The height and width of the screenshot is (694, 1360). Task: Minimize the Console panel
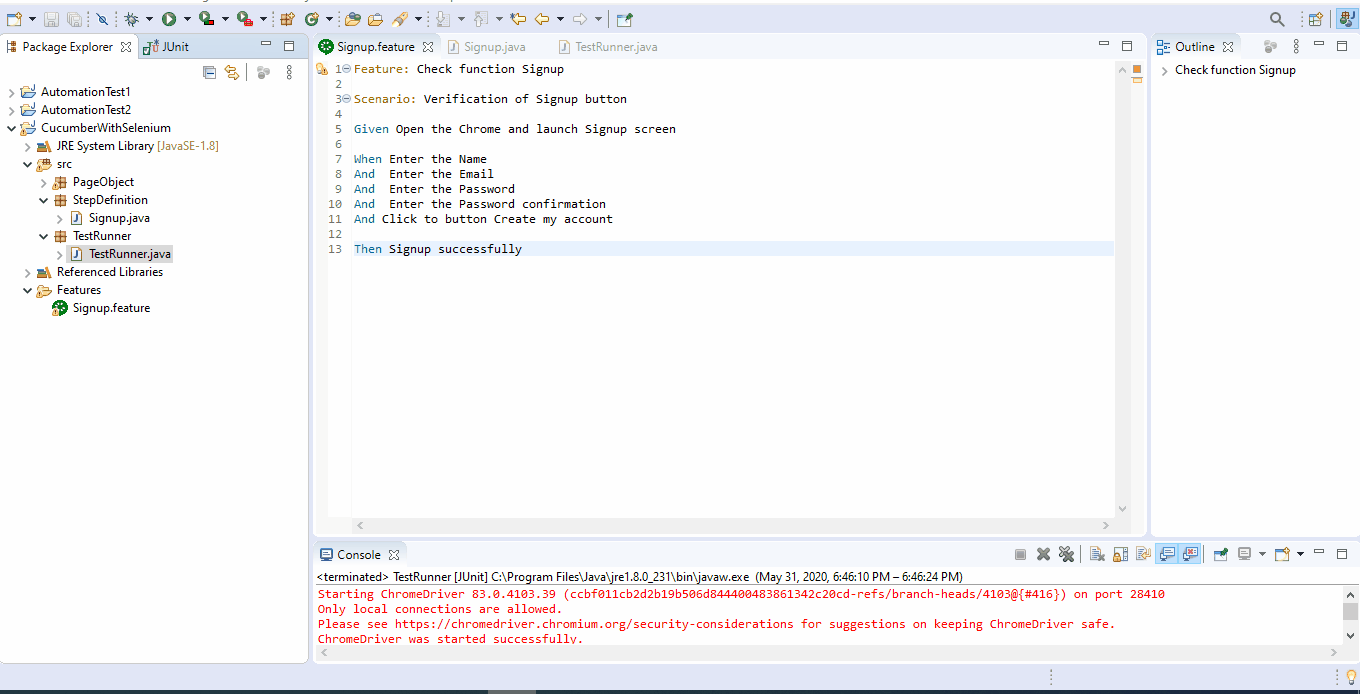coord(1319,552)
